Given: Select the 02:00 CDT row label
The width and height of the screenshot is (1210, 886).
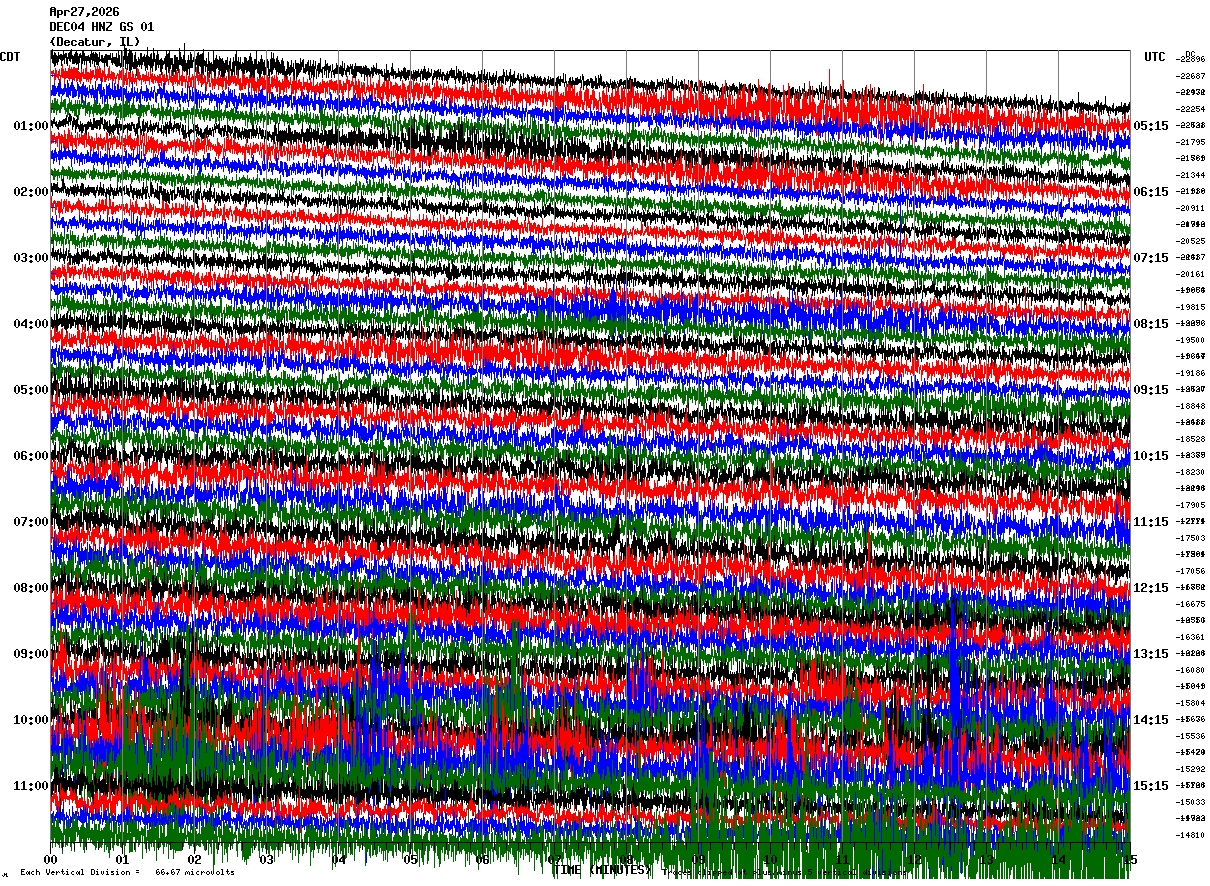Looking at the screenshot, I should click(x=31, y=192).
